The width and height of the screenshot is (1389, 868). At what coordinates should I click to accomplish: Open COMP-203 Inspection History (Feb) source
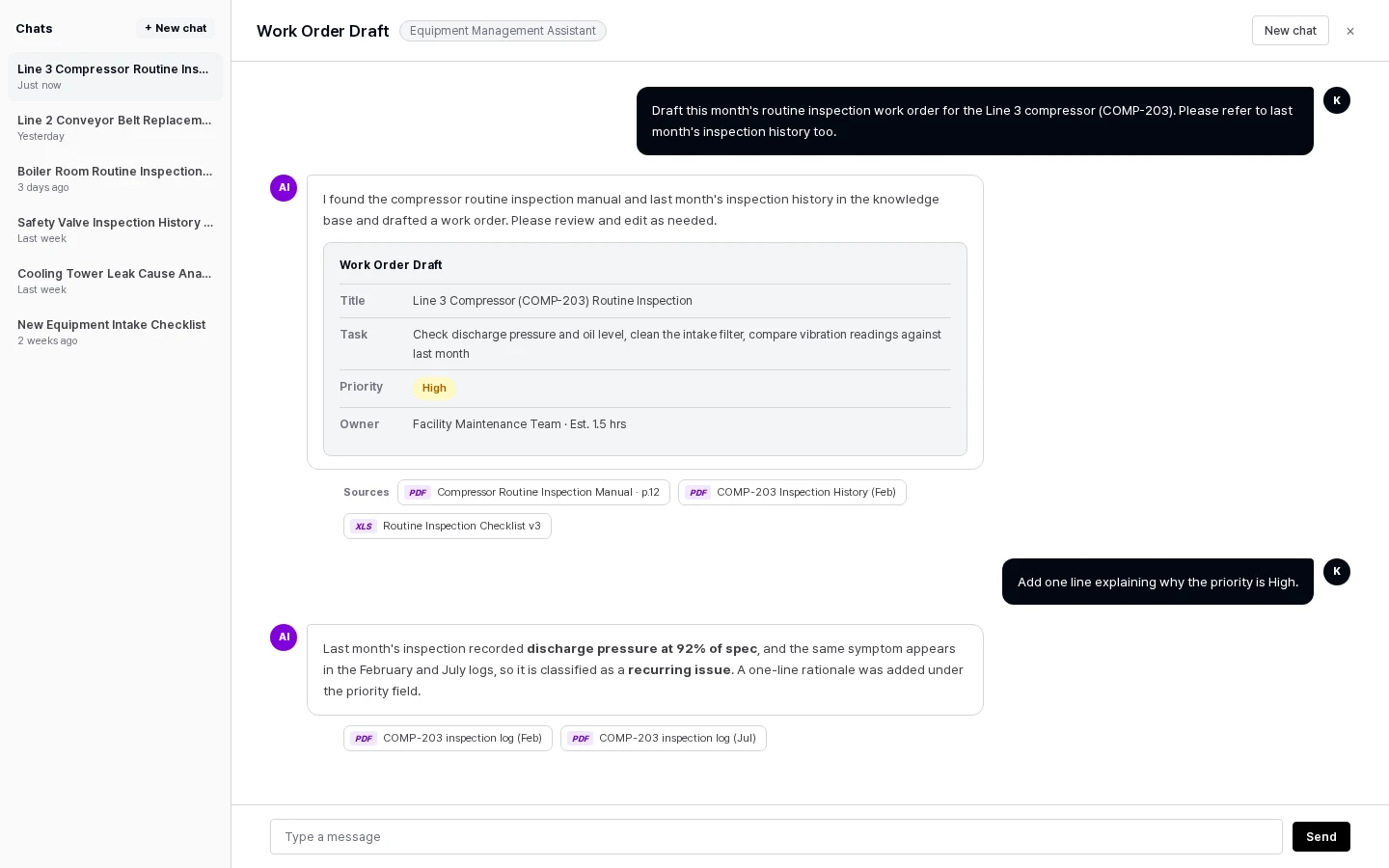(x=792, y=493)
